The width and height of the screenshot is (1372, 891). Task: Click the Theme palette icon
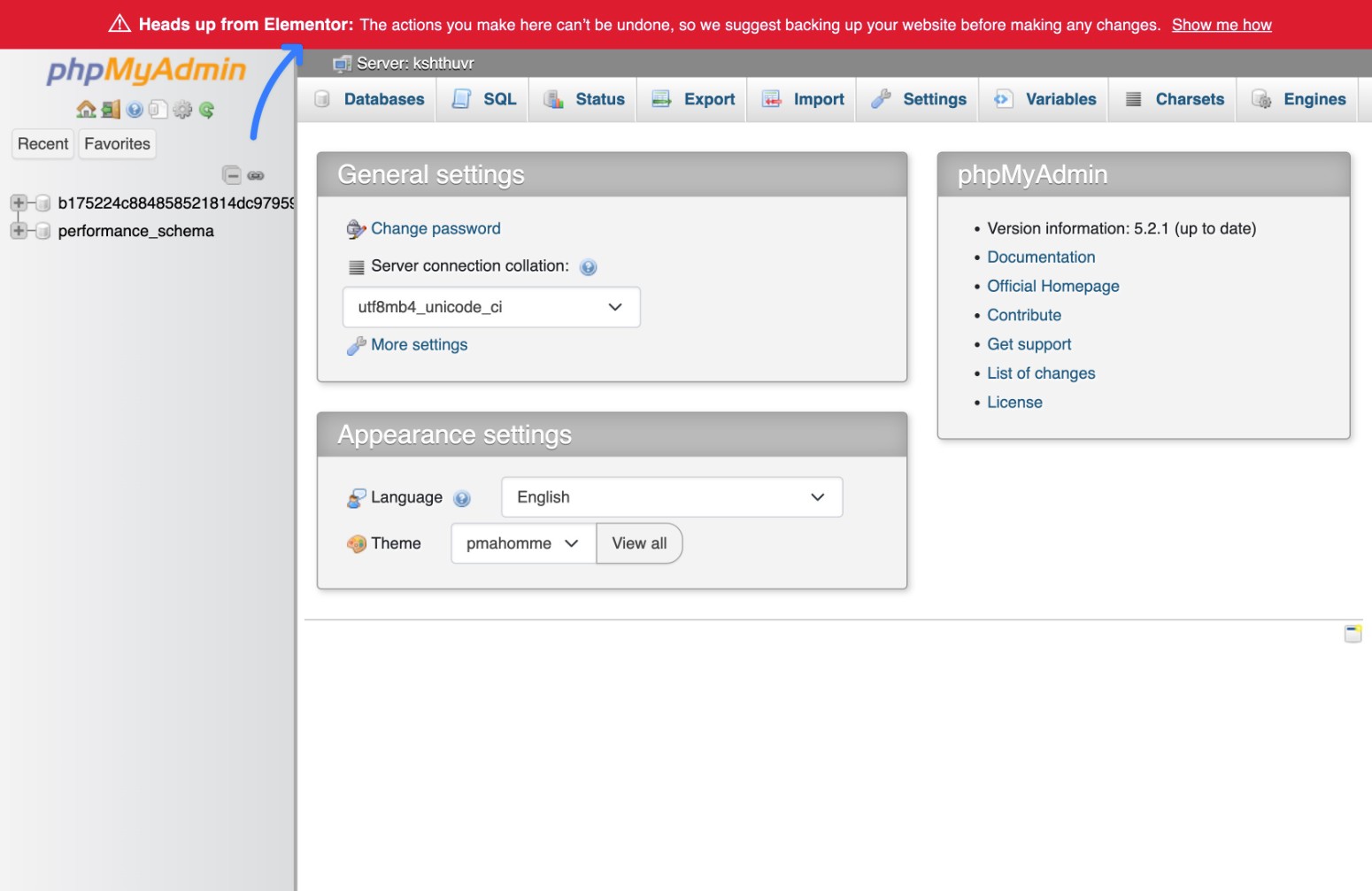(356, 544)
